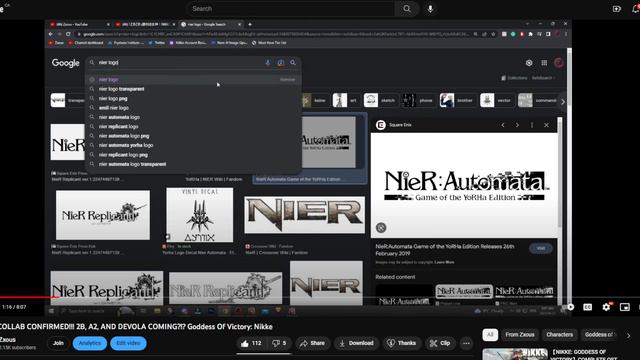
Task: Click the Download button
Action: point(357,343)
